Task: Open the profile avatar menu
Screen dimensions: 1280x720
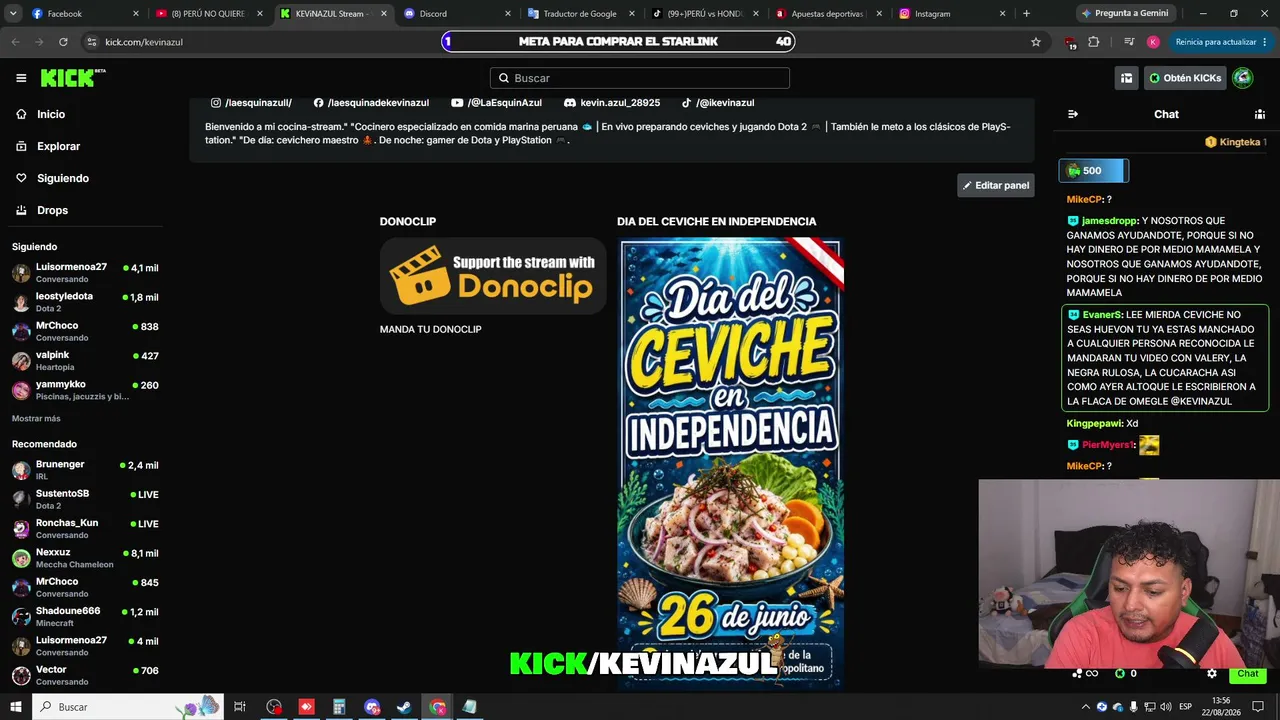Action: [x=1243, y=78]
